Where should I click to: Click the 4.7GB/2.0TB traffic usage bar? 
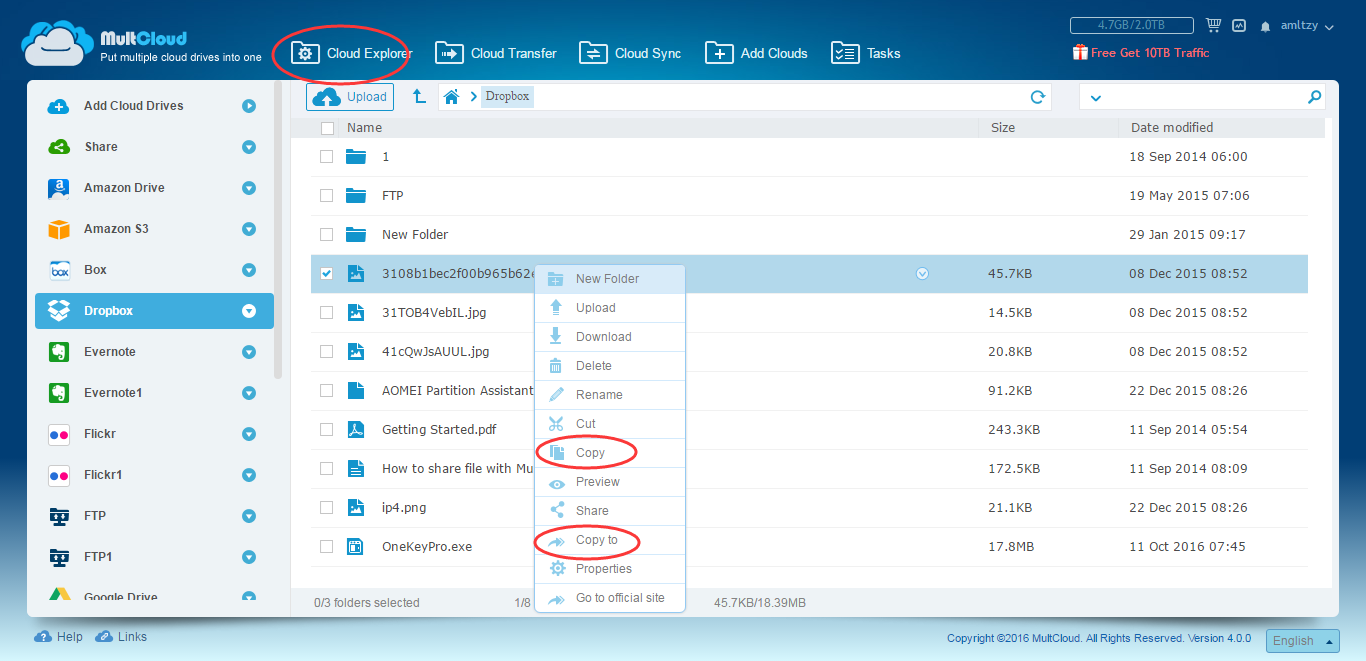(1131, 26)
